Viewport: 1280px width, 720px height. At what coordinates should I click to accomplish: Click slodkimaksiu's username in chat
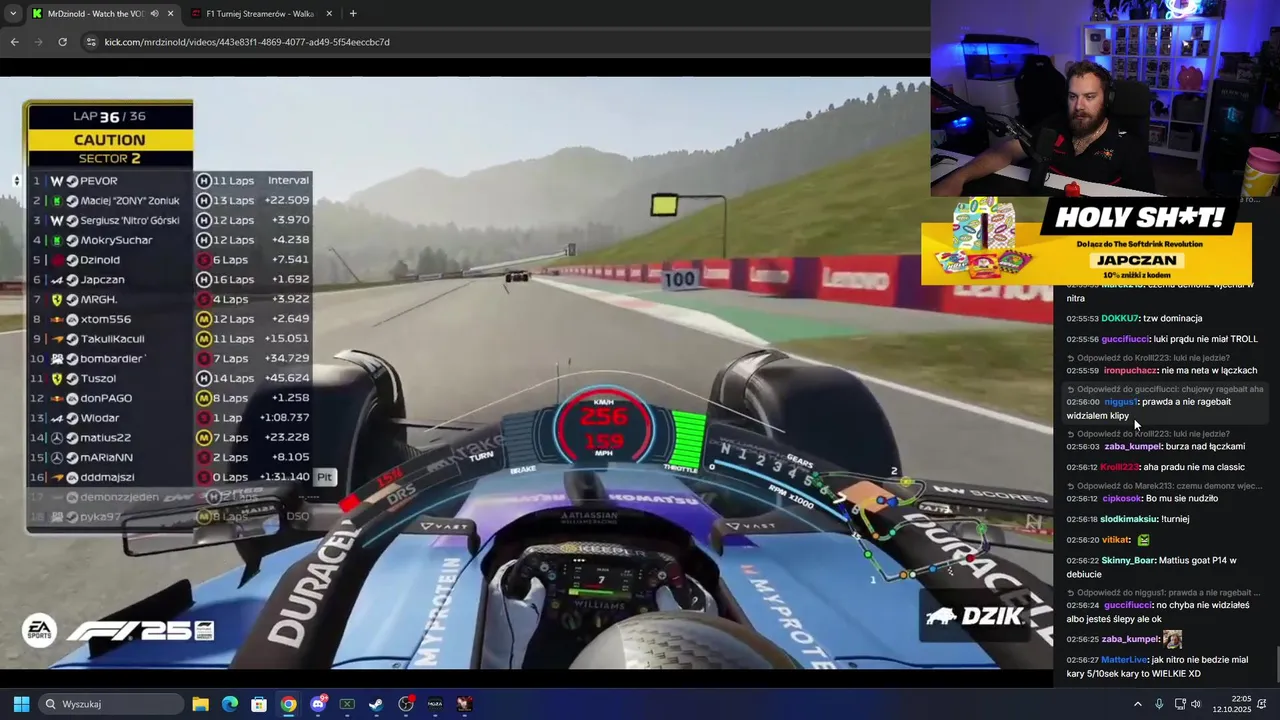coord(1129,519)
